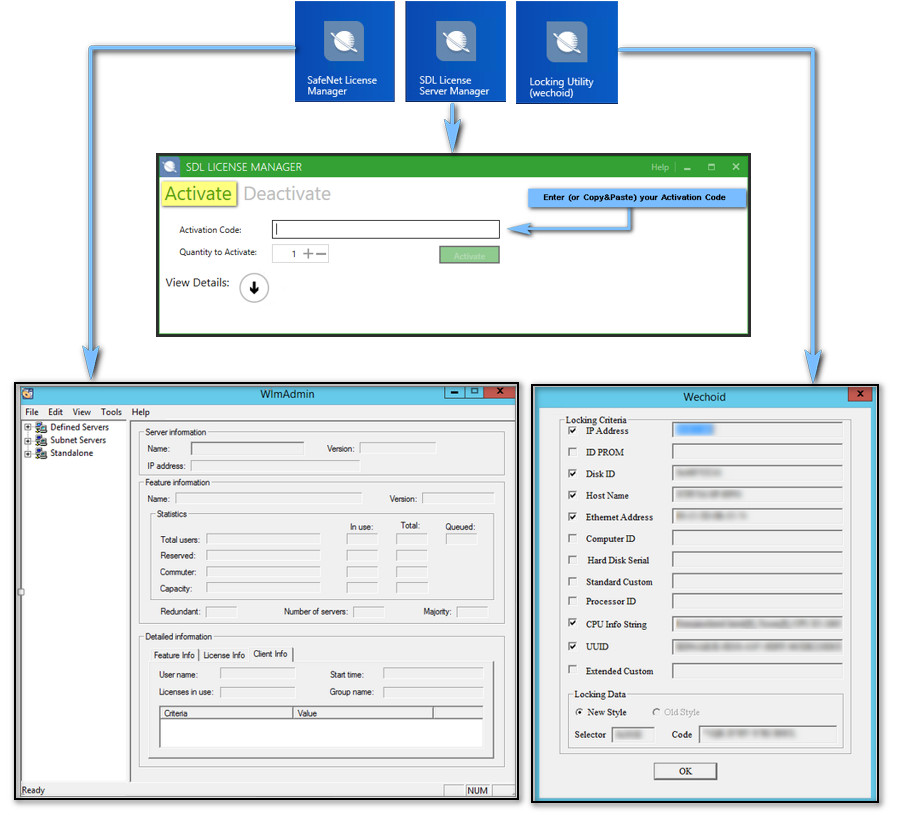Focus the Activation Code input field
Image resolution: width=898 pixels, height=815 pixels.
[385, 229]
